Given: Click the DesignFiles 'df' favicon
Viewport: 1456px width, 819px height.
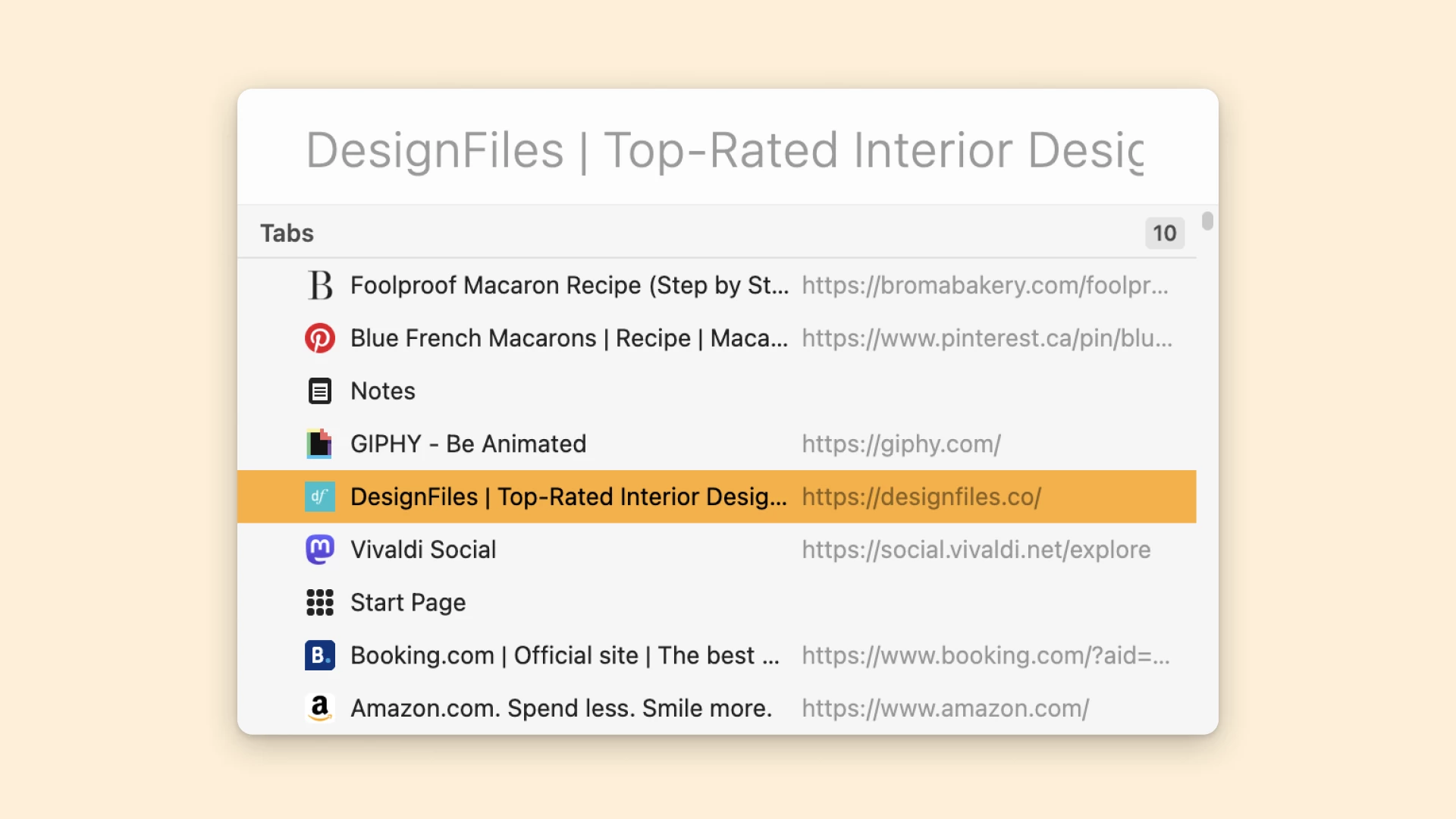Looking at the screenshot, I should (320, 497).
